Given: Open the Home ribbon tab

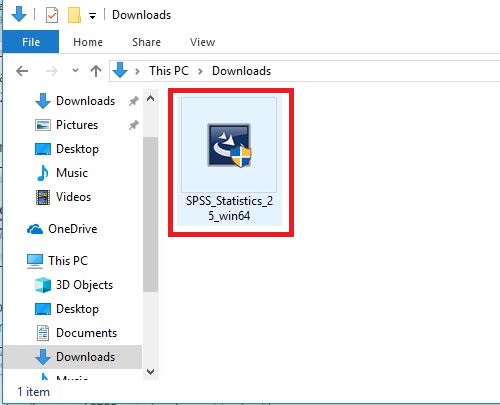Looking at the screenshot, I should 88,42.
